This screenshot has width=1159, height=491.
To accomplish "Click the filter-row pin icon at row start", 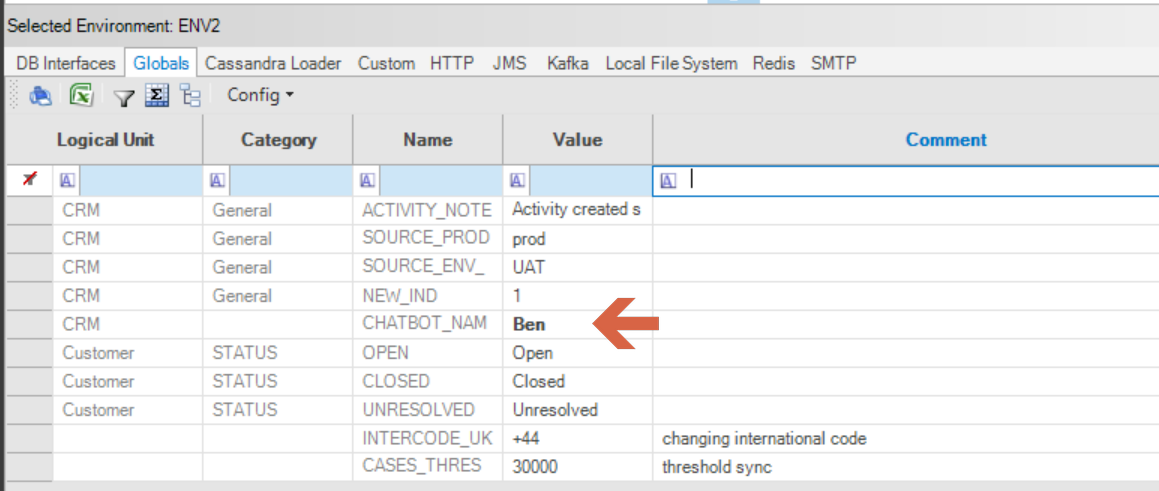I will click(30, 180).
